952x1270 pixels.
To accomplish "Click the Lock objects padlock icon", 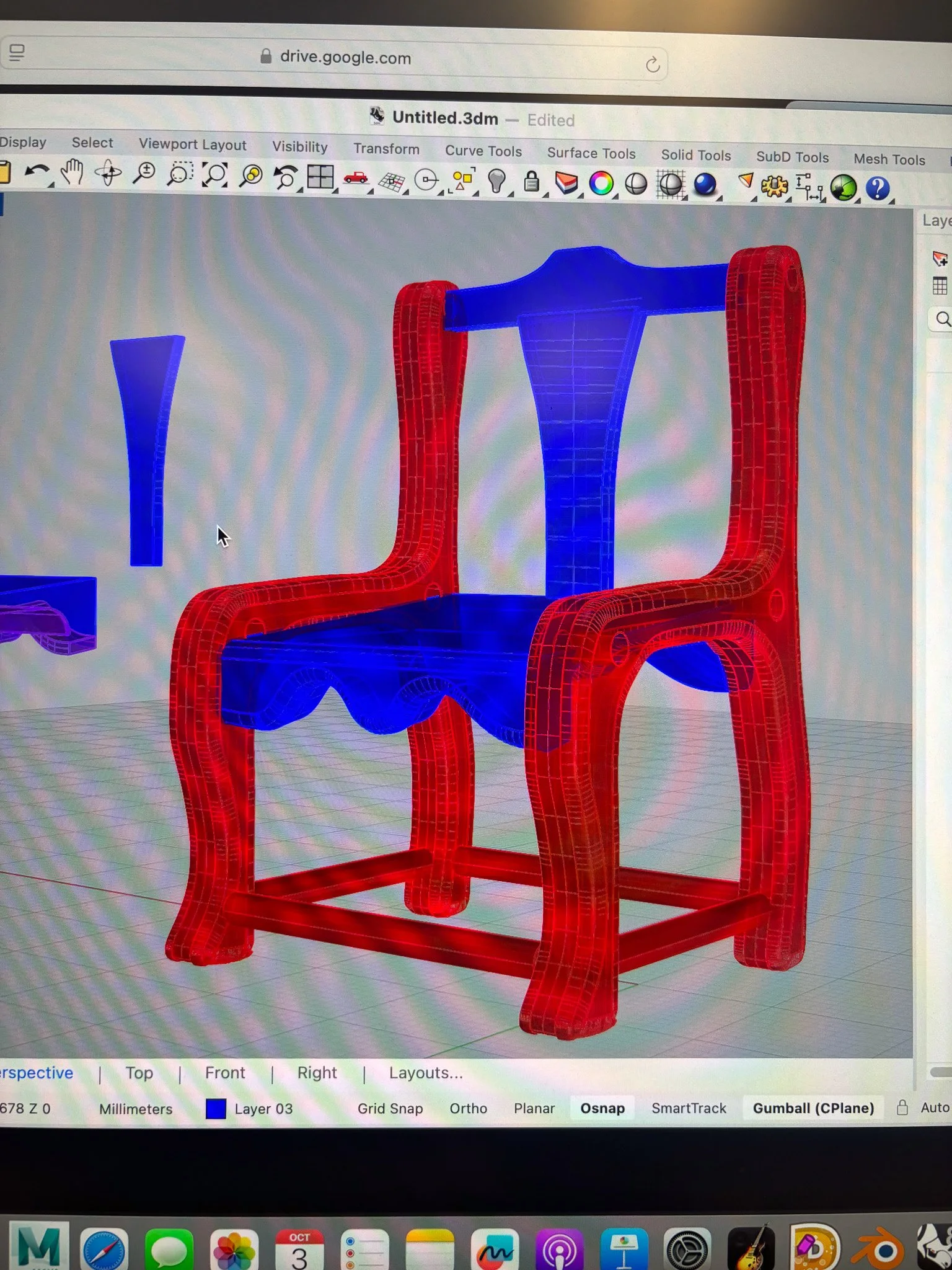I will [x=531, y=182].
